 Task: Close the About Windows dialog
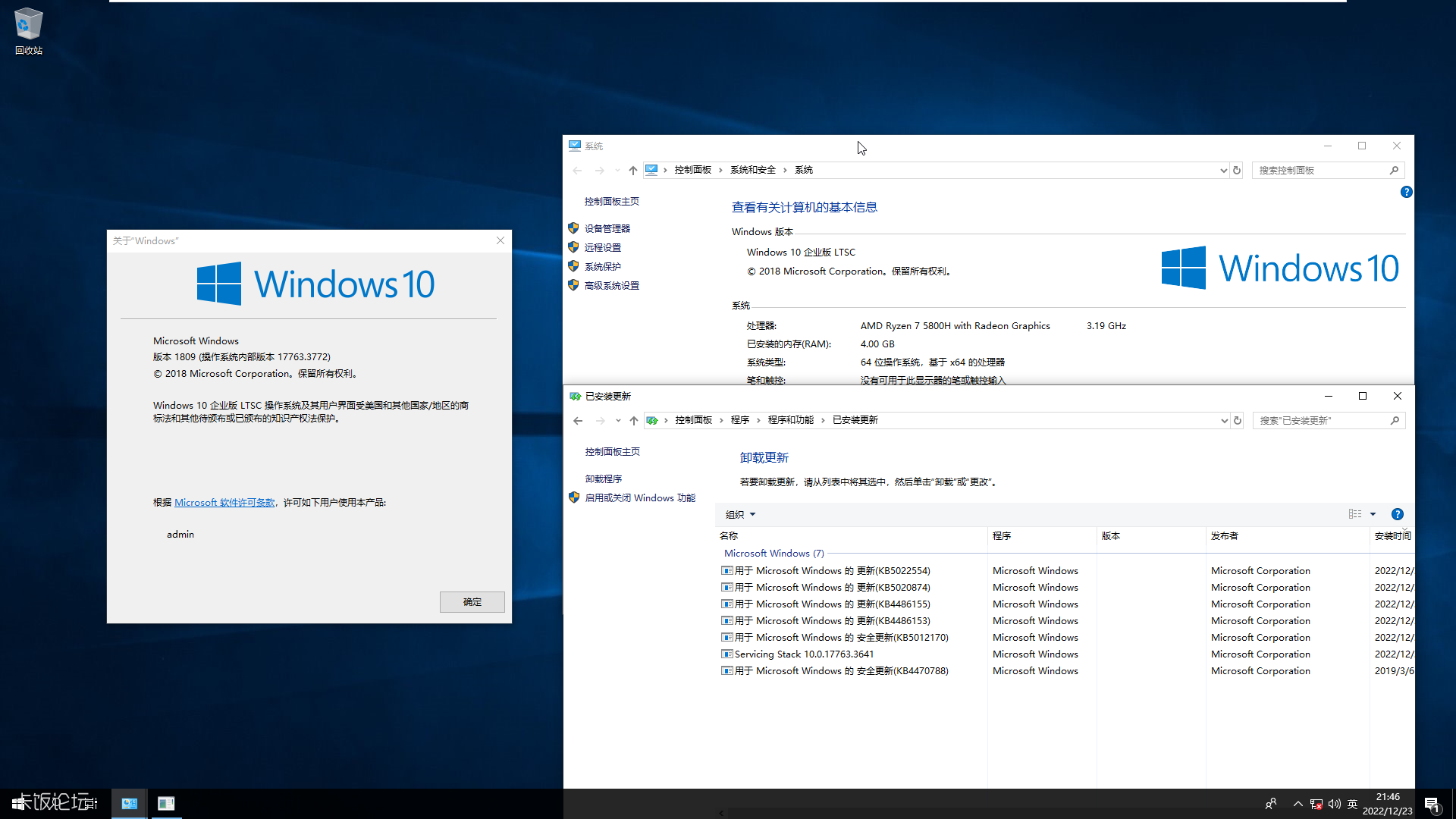[500, 240]
